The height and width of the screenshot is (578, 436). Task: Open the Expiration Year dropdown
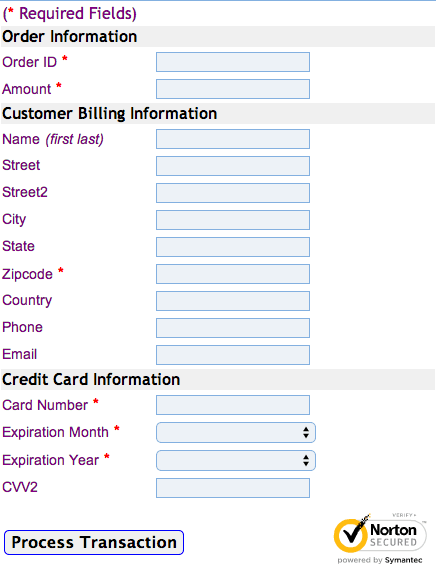tap(236, 460)
